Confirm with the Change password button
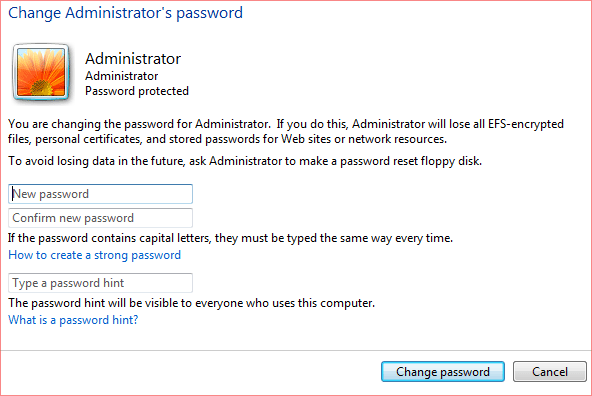Viewport: 592px width, 396px height. (x=443, y=372)
